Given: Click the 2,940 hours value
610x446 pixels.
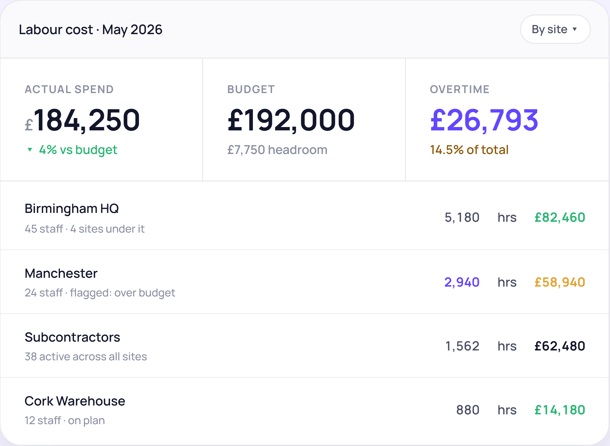Looking at the screenshot, I should 462,282.
